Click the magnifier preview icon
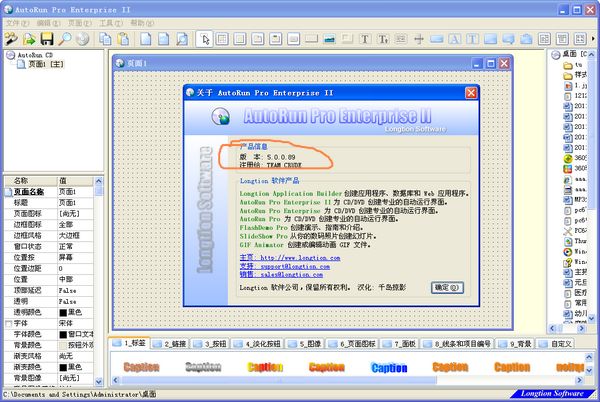The width and height of the screenshot is (600, 402). [x=64, y=39]
